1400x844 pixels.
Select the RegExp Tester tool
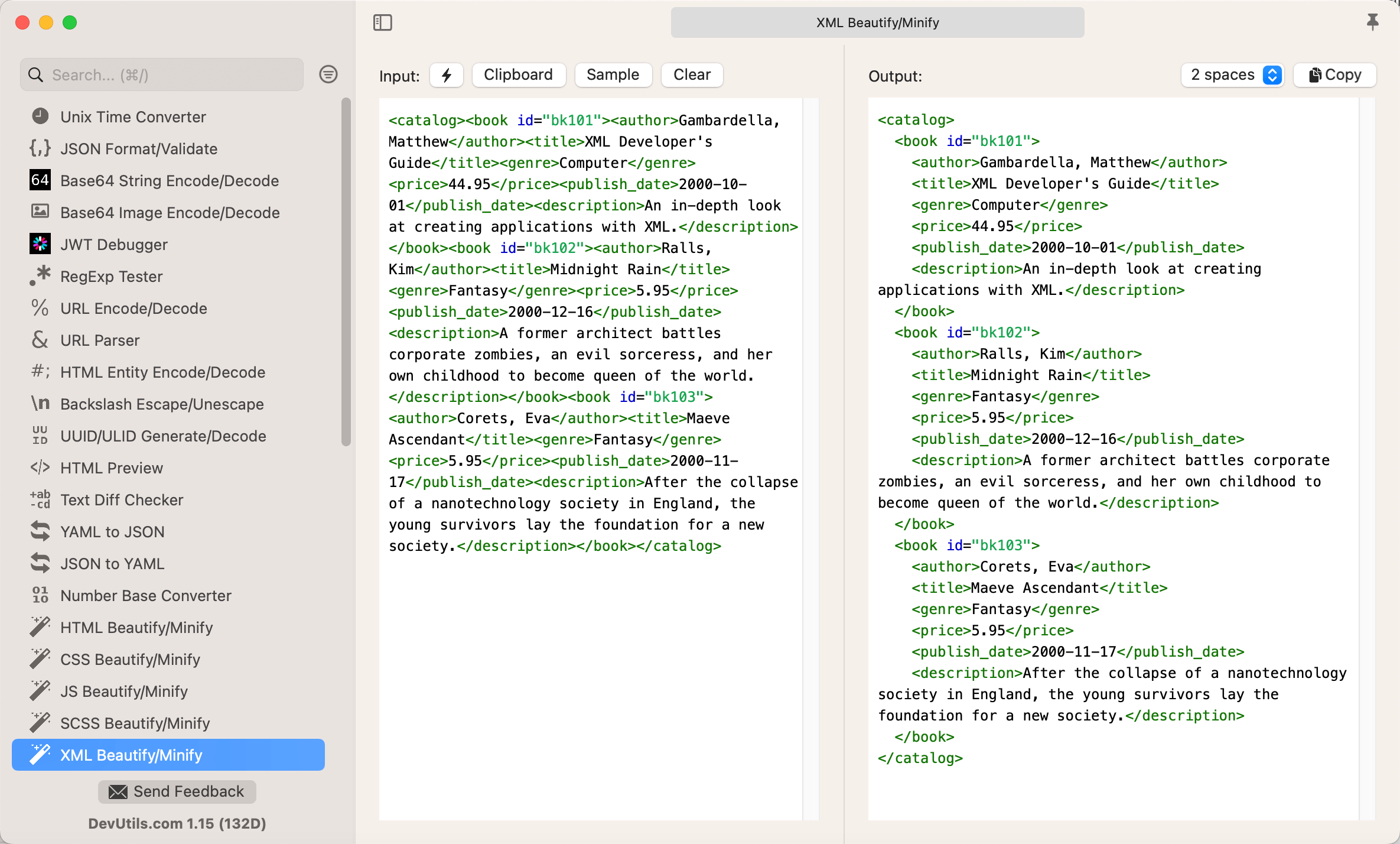coord(112,276)
